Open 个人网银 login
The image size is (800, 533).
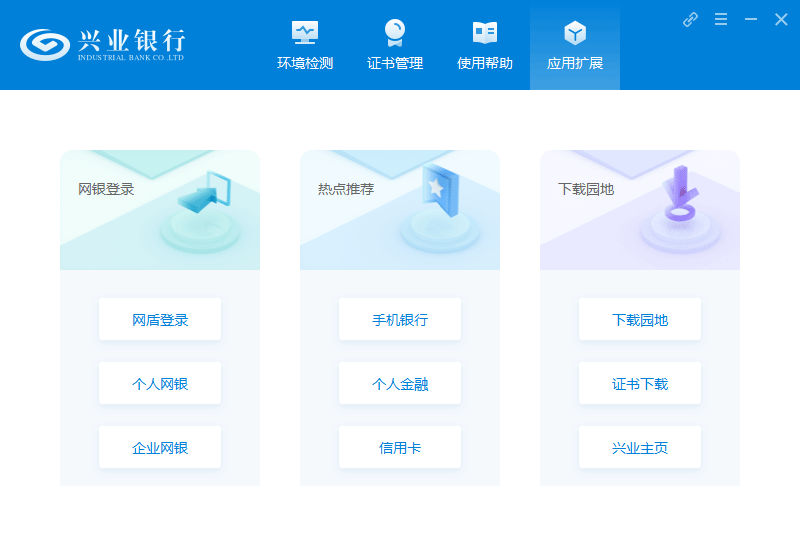click(x=160, y=383)
